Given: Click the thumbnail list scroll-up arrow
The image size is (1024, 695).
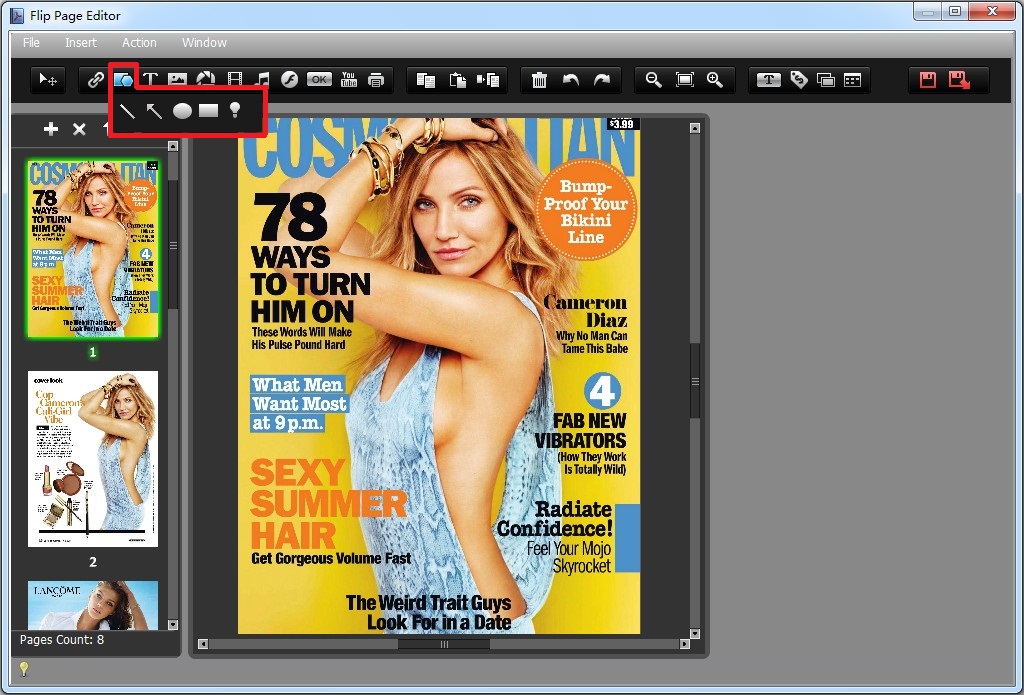Looking at the screenshot, I should [x=173, y=146].
